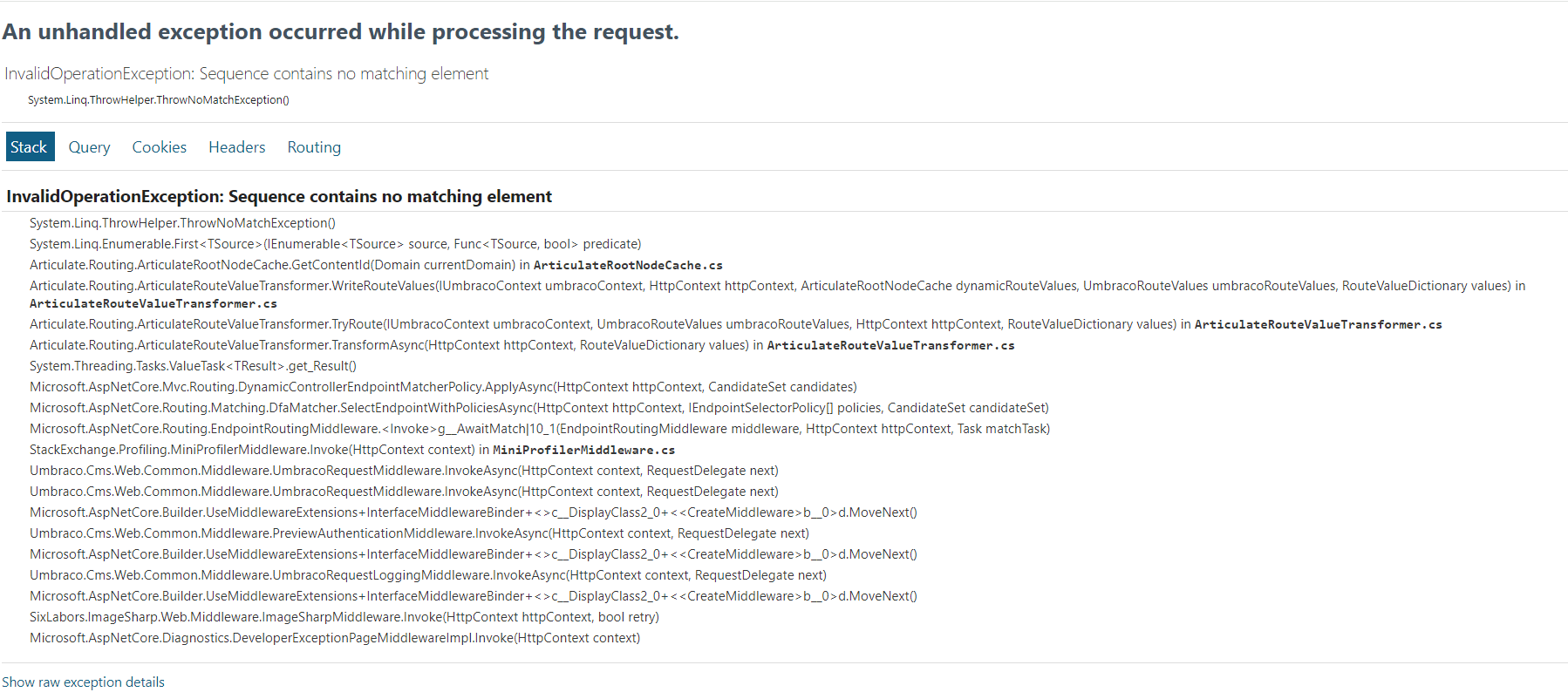Expand the TransformAsync stack frame
This screenshot has width=1568, height=699.
[522, 345]
